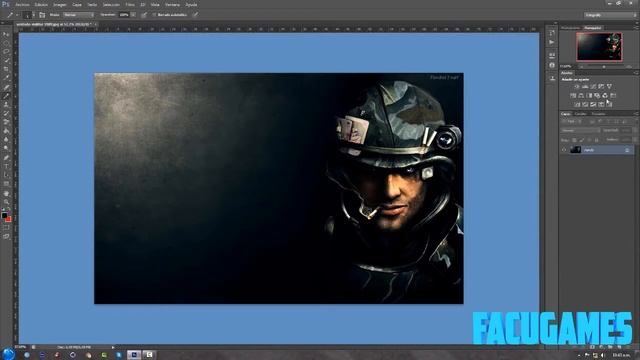Select the Elliptical Marquee tool

(x=6, y=43)
